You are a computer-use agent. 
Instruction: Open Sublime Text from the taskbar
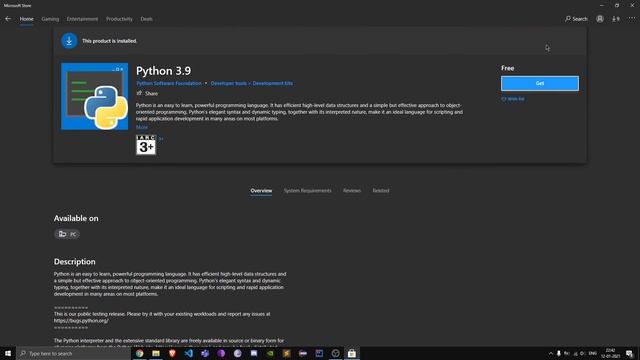point(287,353)
